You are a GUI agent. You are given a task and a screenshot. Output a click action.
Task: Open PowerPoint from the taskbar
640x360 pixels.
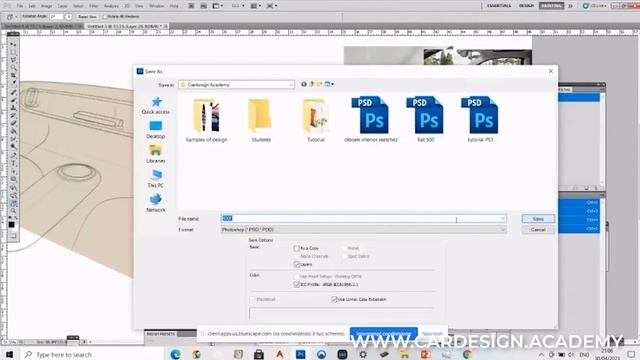[425, 354]
